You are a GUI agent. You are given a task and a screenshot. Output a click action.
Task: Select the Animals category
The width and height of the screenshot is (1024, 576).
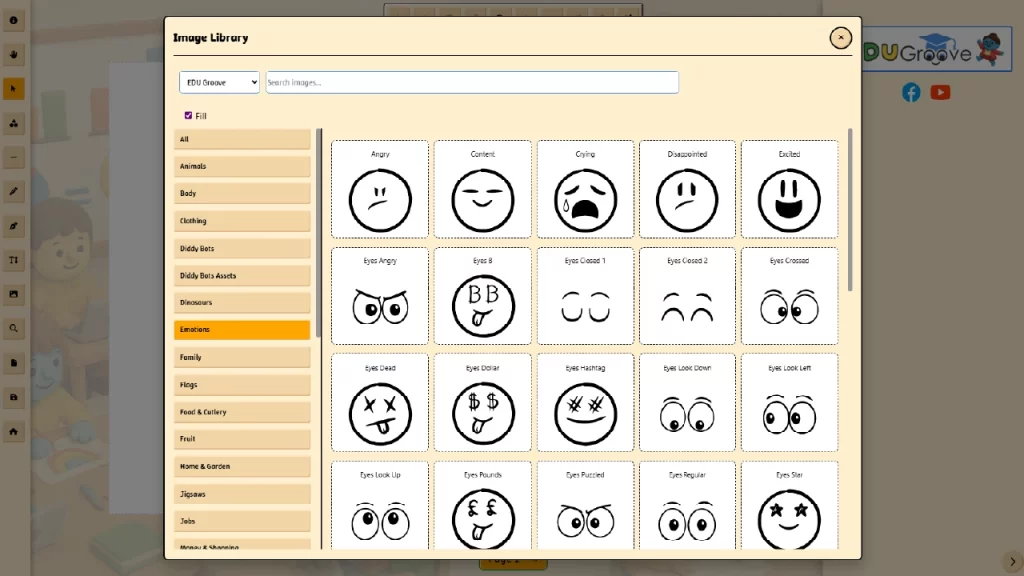[242, 167]
